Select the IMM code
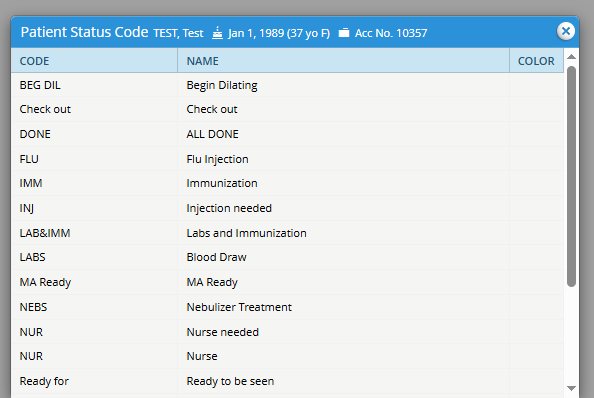 click(x=31, y=183)
